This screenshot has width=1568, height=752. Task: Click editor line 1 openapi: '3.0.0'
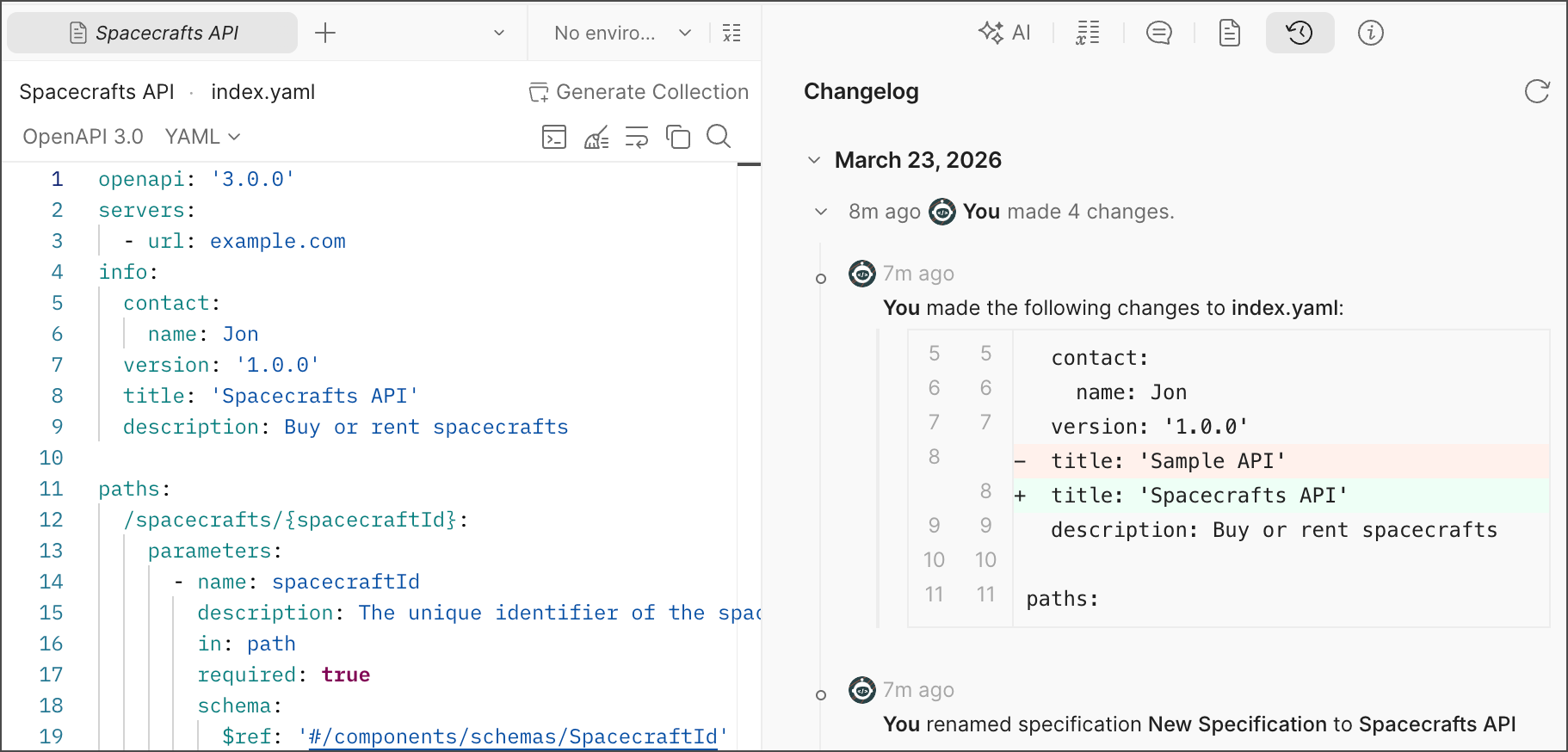tap(196, 179)
